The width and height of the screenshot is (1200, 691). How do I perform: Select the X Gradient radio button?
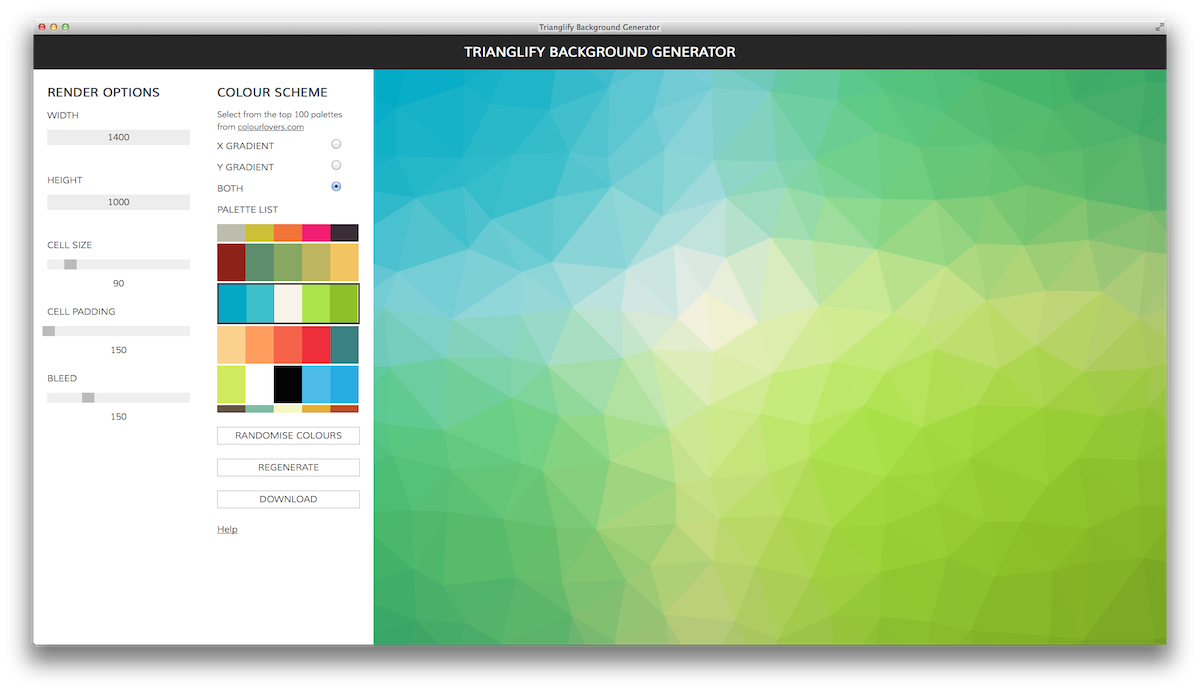click(336, 144)
